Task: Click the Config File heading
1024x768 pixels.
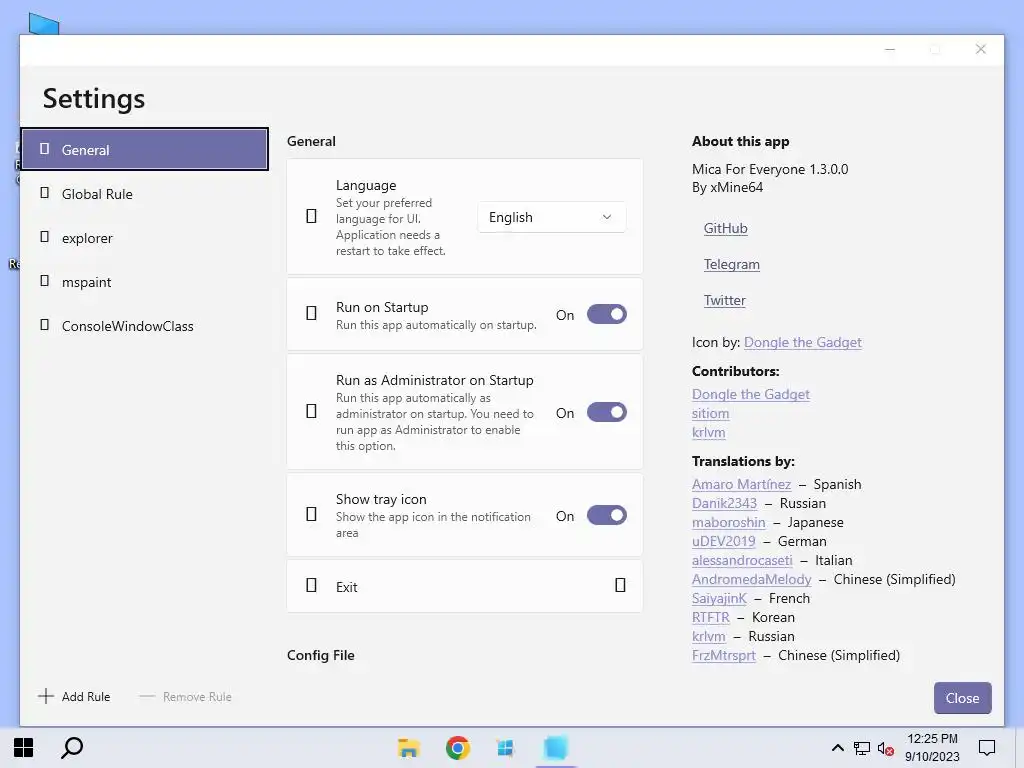Action: click(x=321, y=655)
